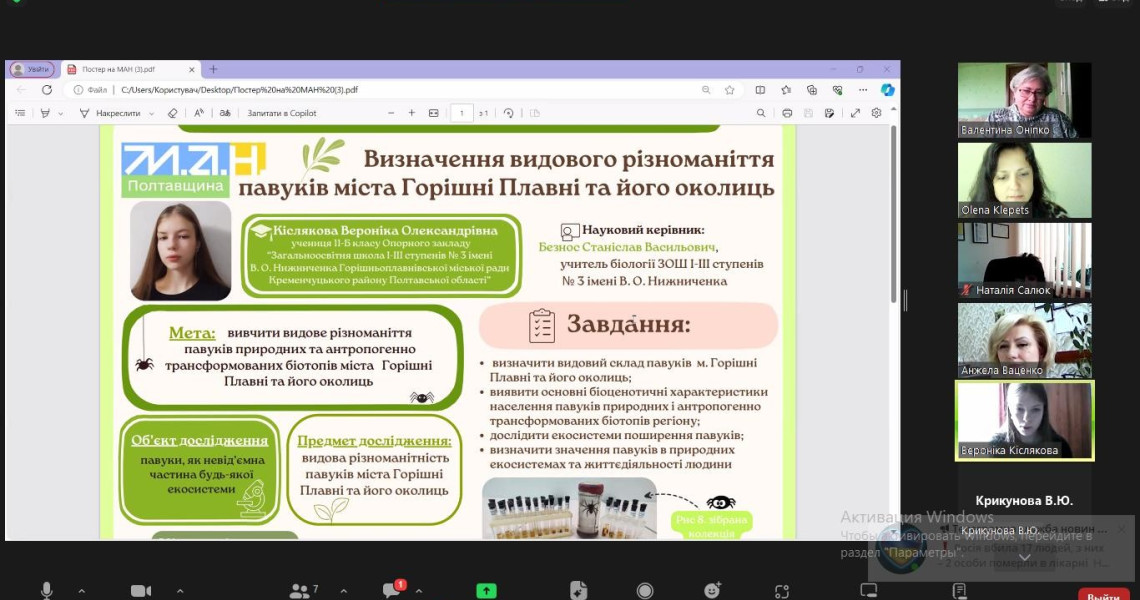
Task: Click 'Об'єкт дослідження' heading in poster
Action: pyautogui.click(x=199, y=441)
